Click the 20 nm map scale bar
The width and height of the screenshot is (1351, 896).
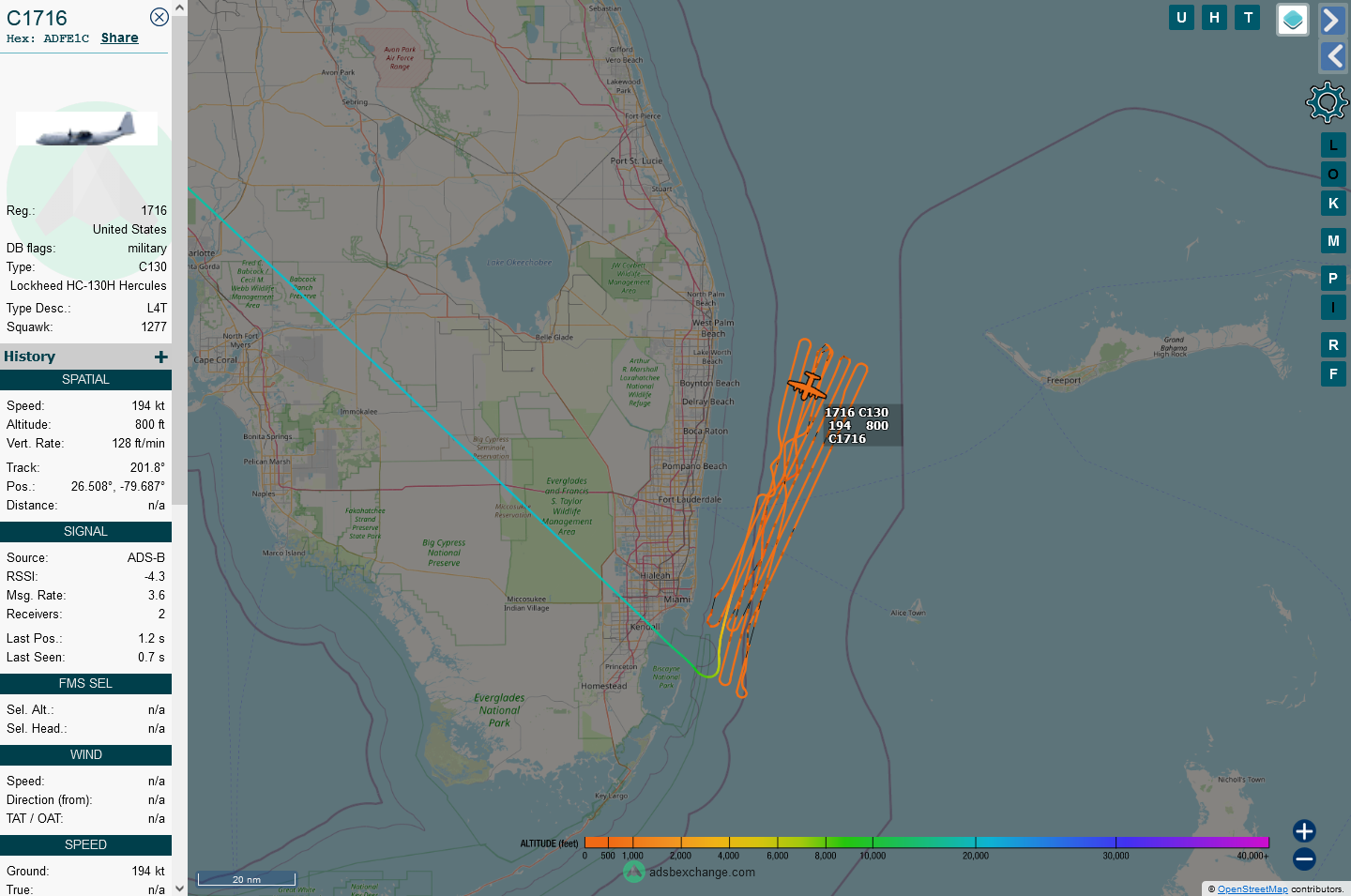click(x=247, y=879)
